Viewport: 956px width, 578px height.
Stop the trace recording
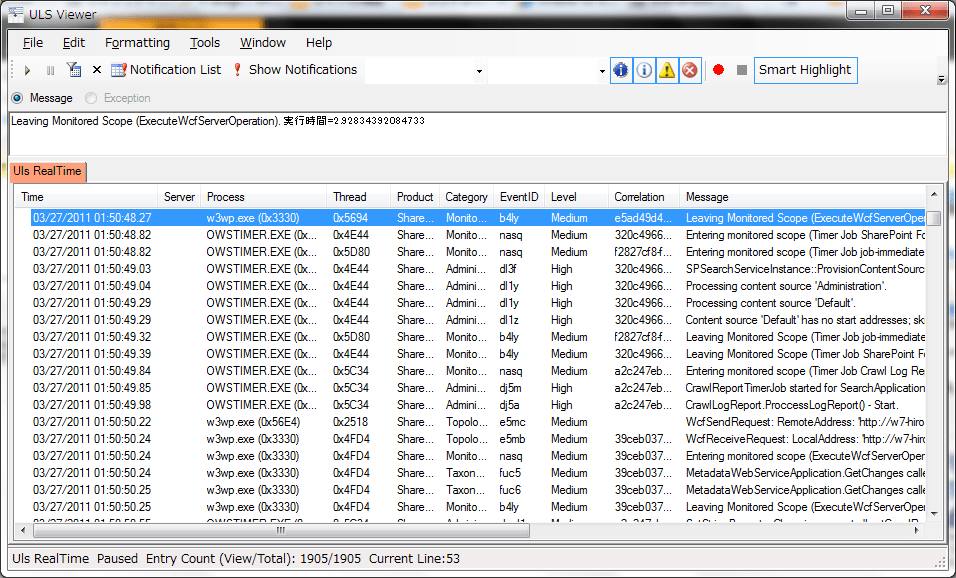[x=740, y=70]
